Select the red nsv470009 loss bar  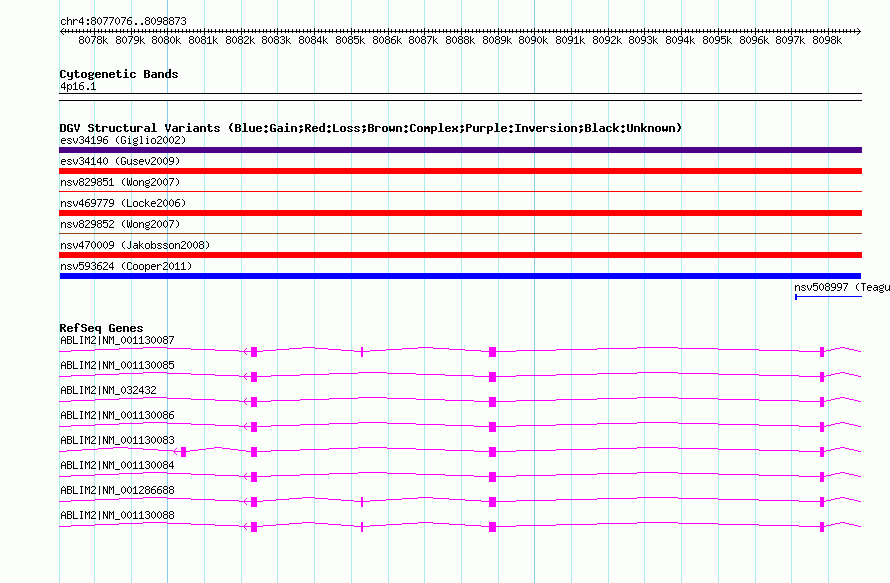(460, 255)
